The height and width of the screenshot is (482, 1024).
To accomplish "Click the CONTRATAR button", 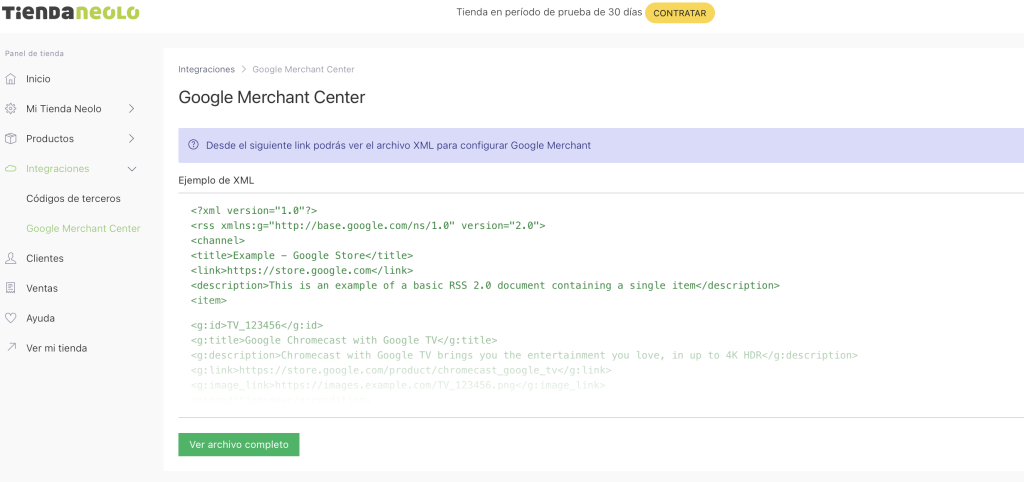I will pyautogui.click(x=680, y=13).
